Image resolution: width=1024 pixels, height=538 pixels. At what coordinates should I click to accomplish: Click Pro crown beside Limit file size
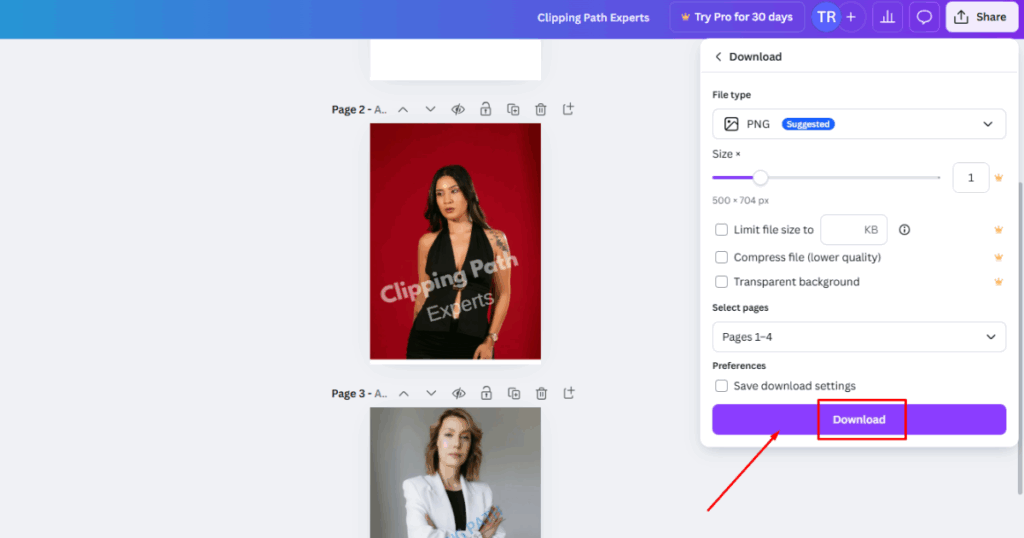pos(999,230)
